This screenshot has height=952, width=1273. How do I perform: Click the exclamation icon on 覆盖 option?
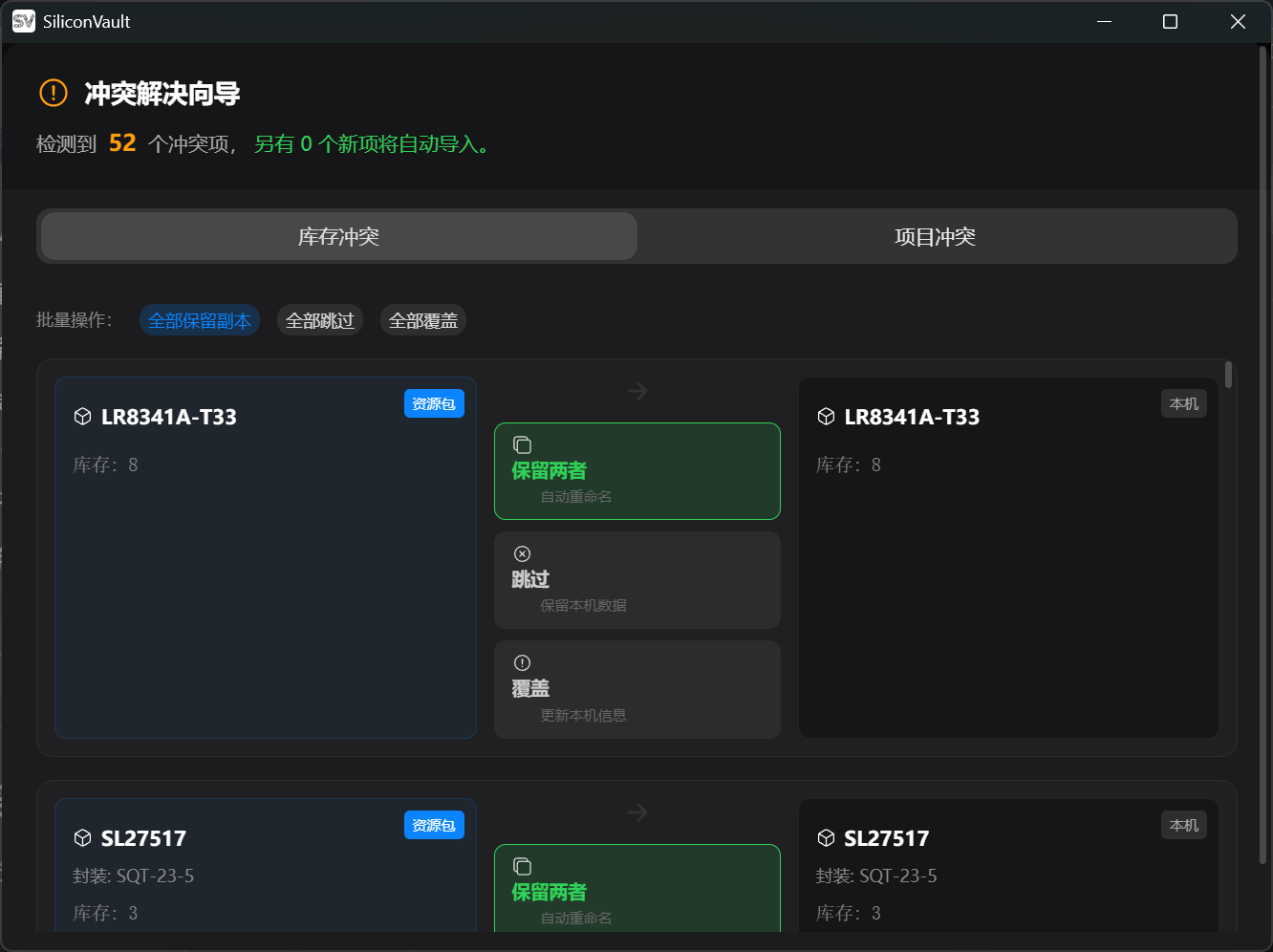[523, 662]
